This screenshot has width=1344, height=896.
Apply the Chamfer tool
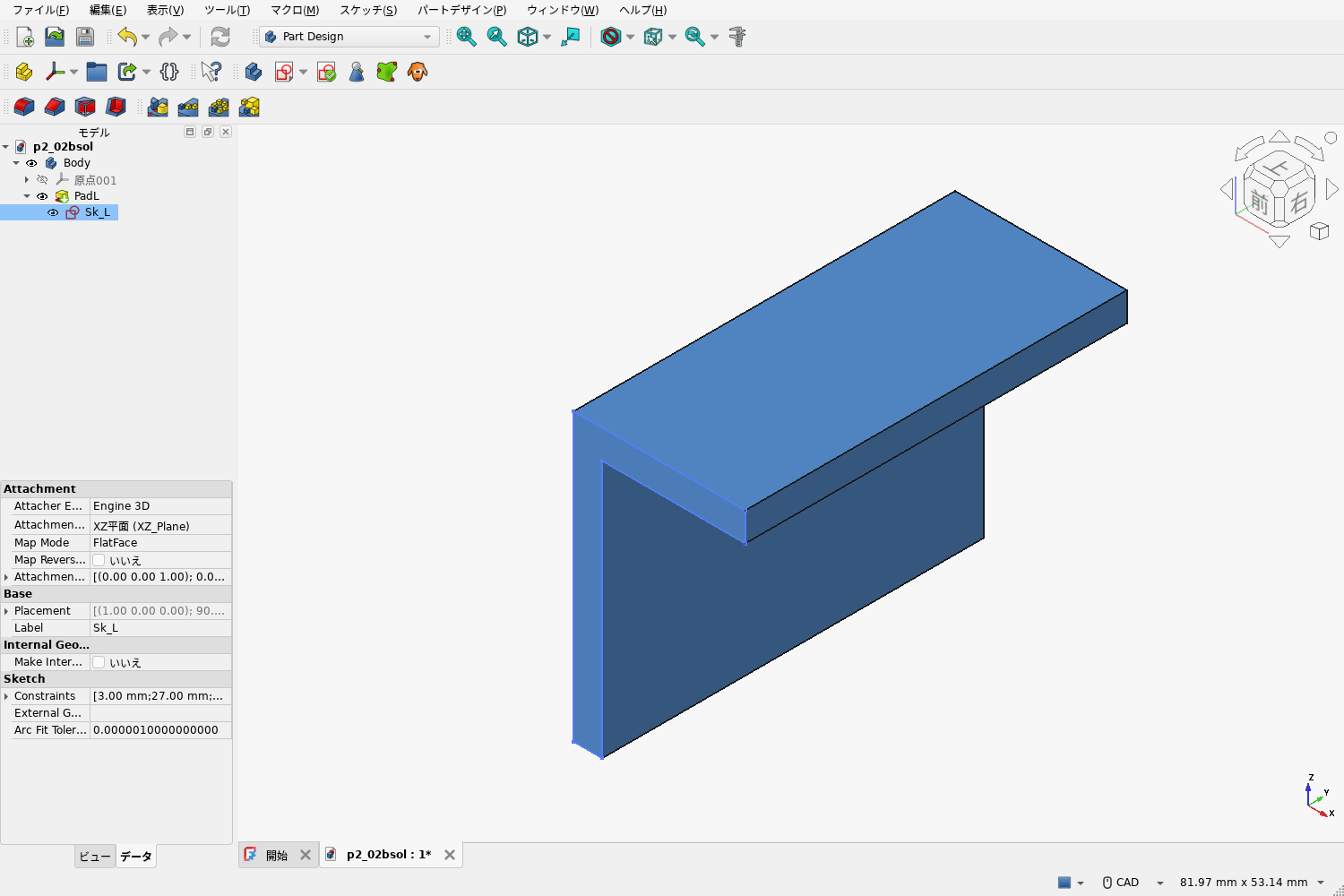click(x=55, y=107)
